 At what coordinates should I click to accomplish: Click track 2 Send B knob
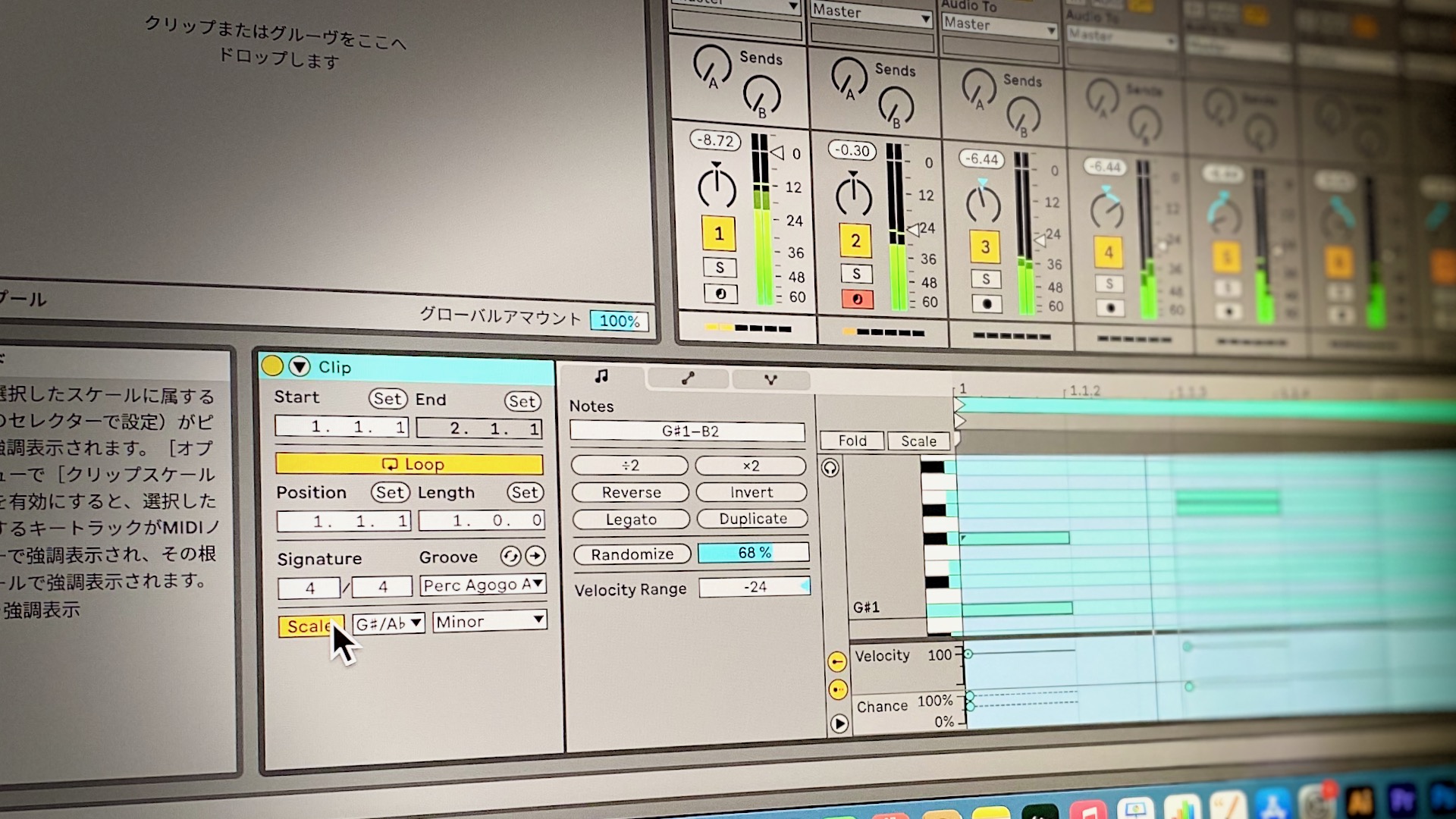click(x=896, y=106)
